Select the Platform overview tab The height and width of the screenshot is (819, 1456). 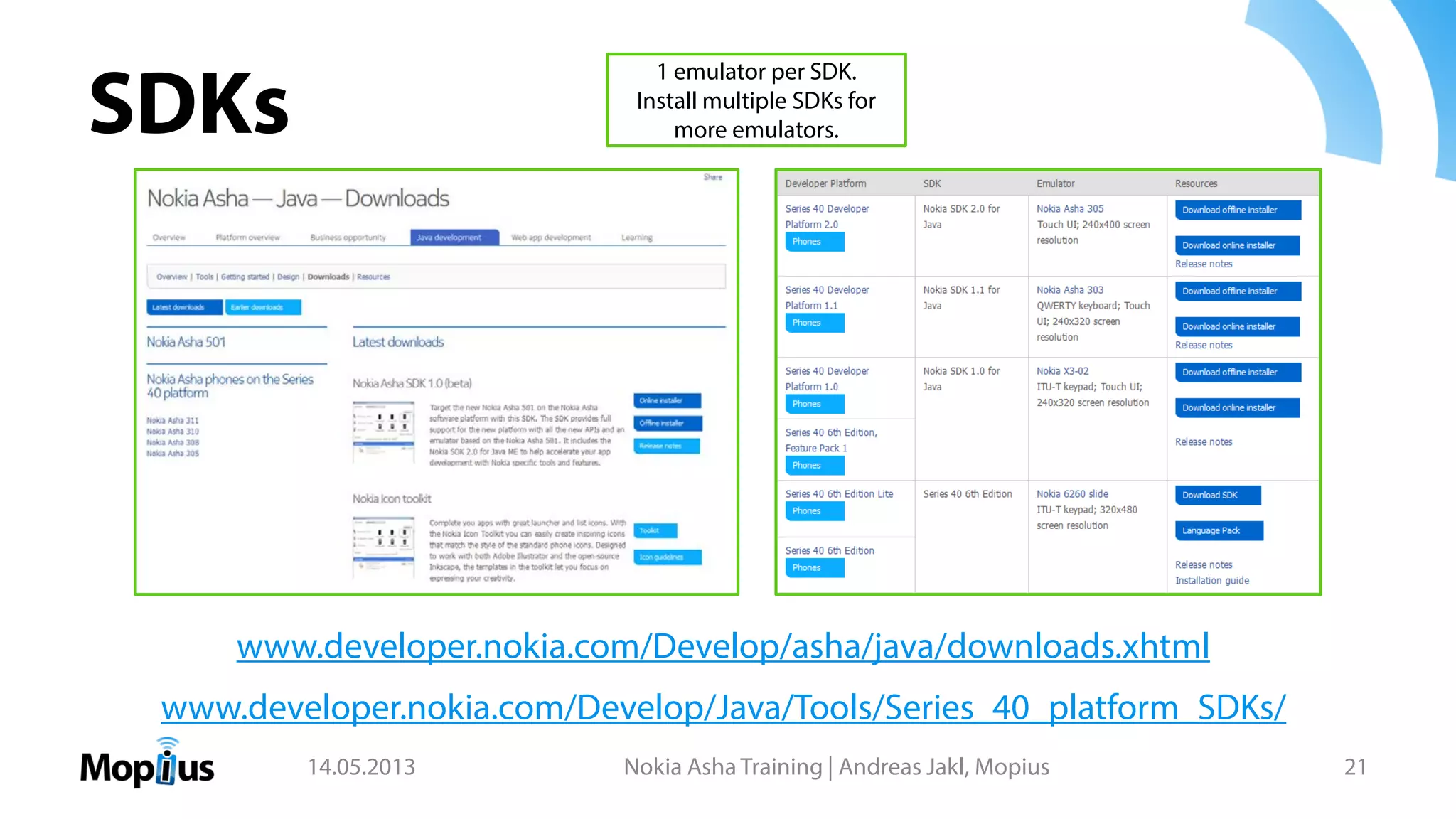(x=248, y=237)
